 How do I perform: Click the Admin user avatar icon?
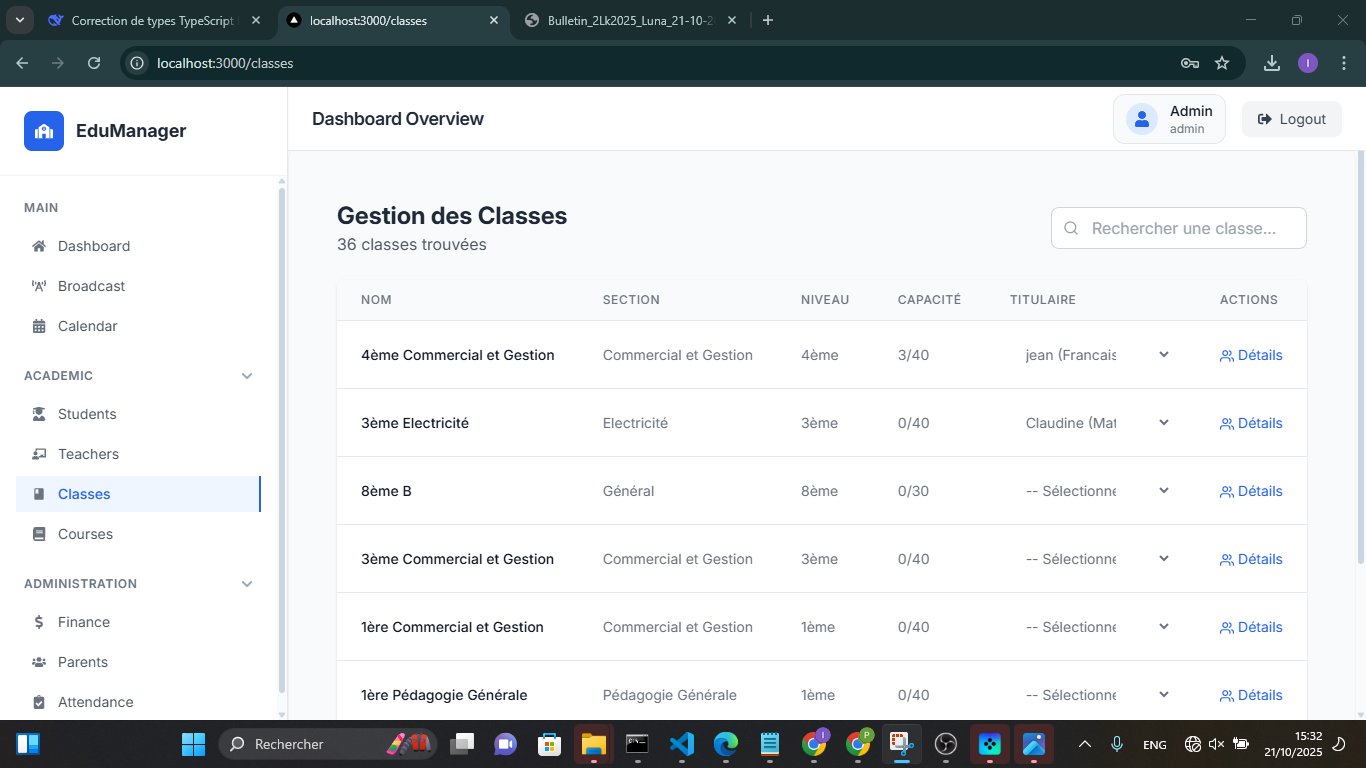click(x=1141, y=119)
